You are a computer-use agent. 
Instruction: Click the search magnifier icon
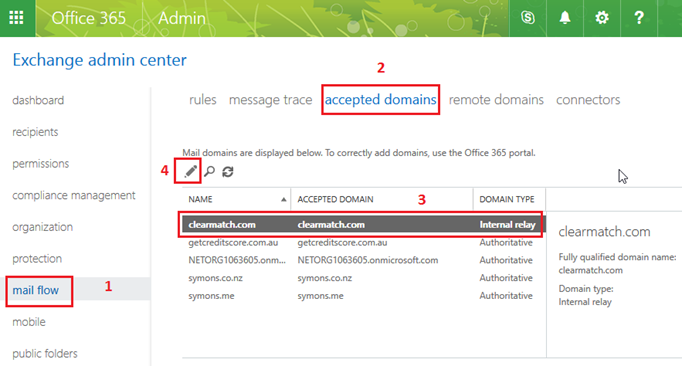210,171
